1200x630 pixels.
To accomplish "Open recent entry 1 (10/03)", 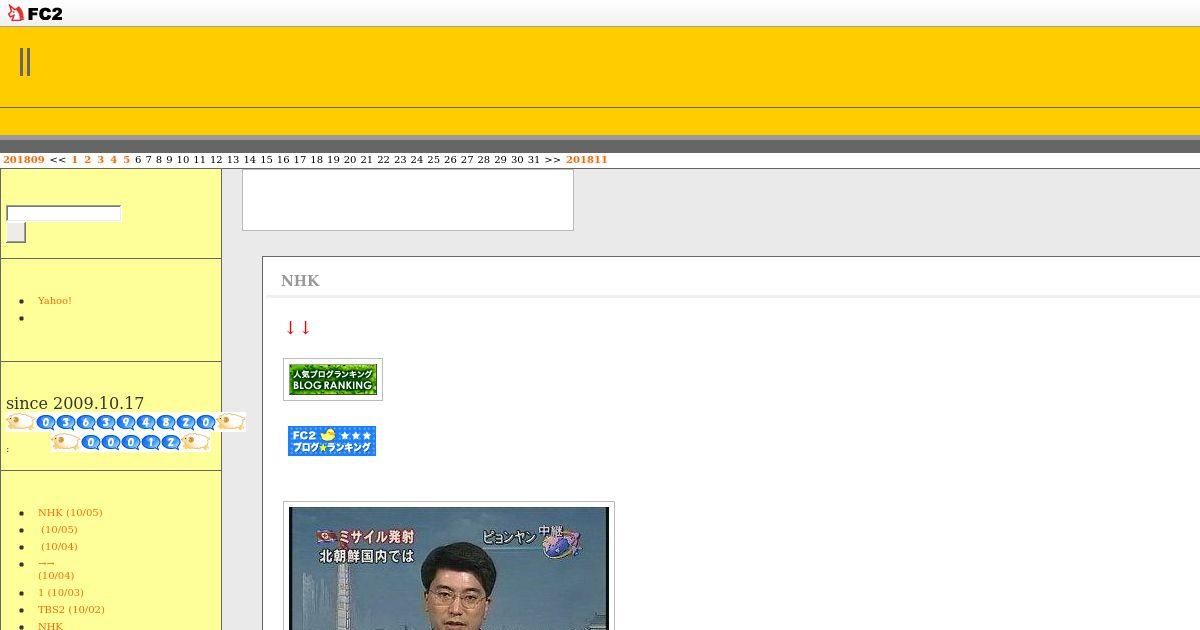I will 61,593.
